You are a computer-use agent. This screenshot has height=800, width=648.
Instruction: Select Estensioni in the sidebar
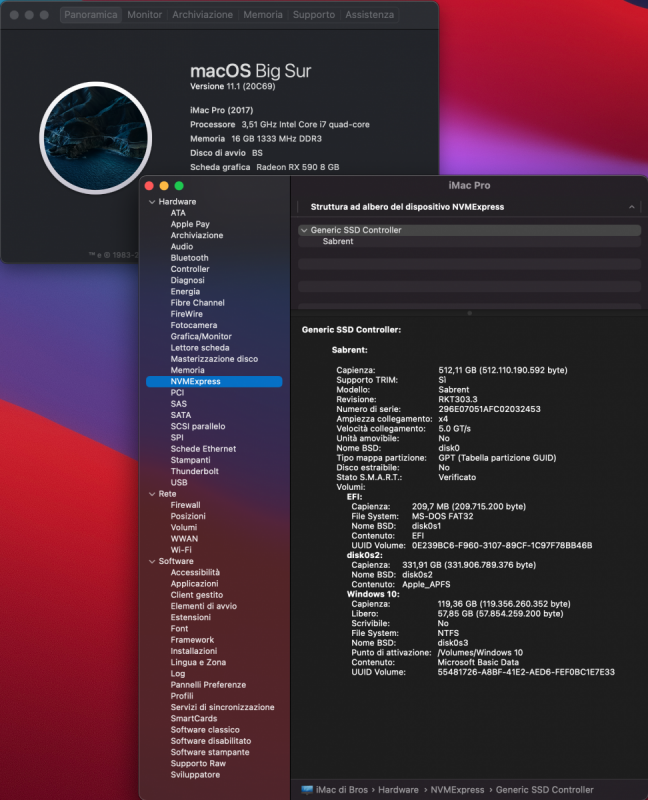[190, 617]
